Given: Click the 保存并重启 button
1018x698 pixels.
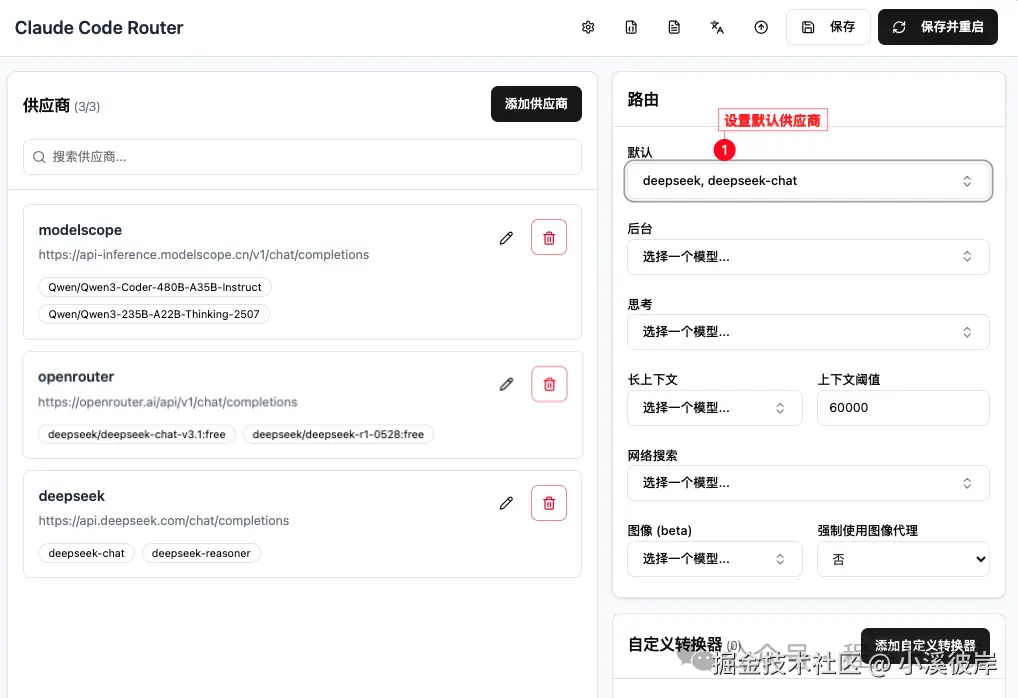Looking at the screenshot, I should (x=937, y=27).
